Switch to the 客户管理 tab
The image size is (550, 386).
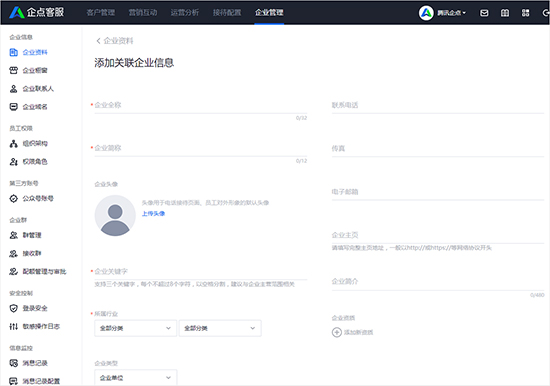point(101,13)
